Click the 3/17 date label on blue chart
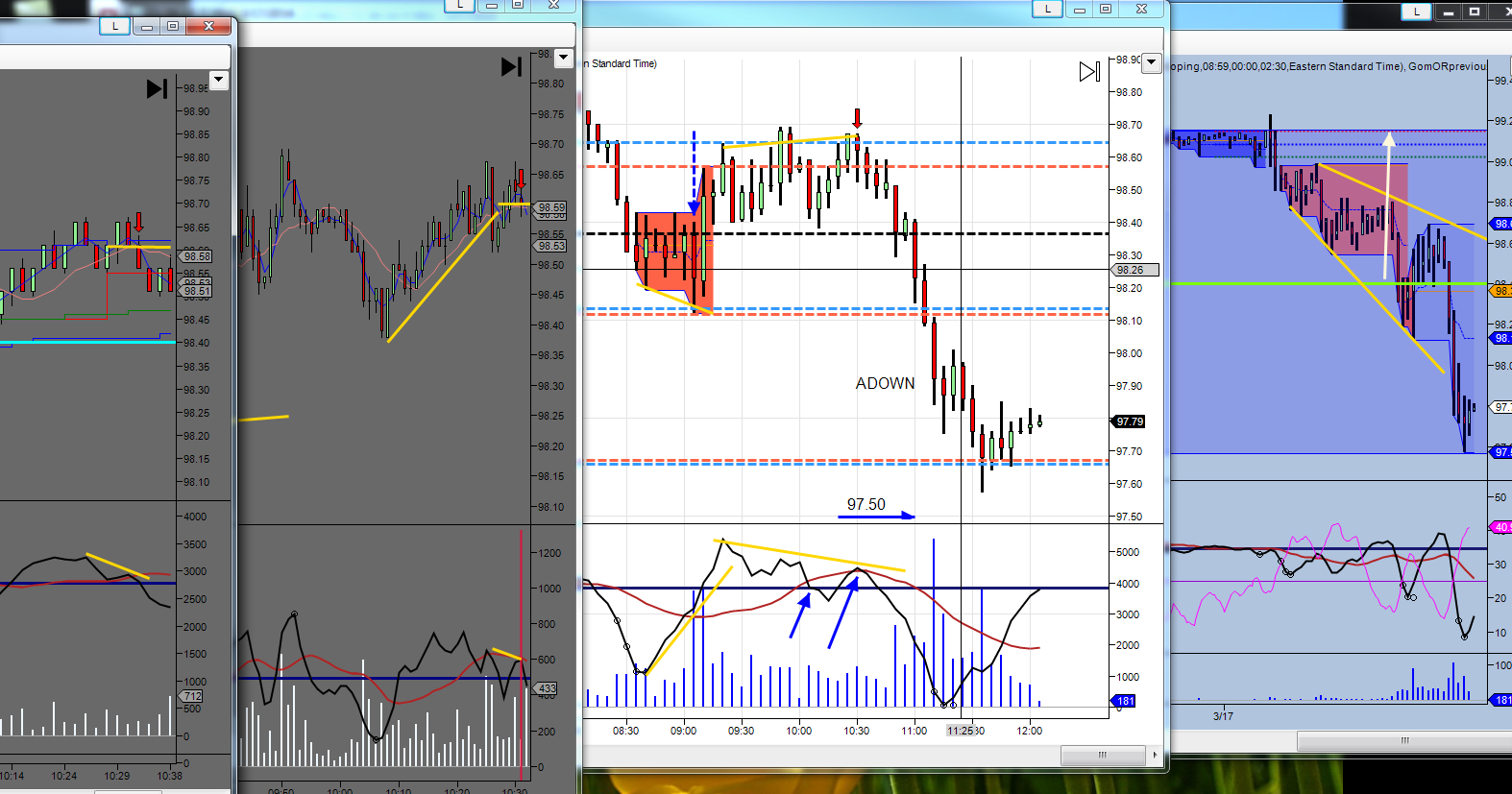Screen dimensions: 1512x794 tap(1223, 716)
